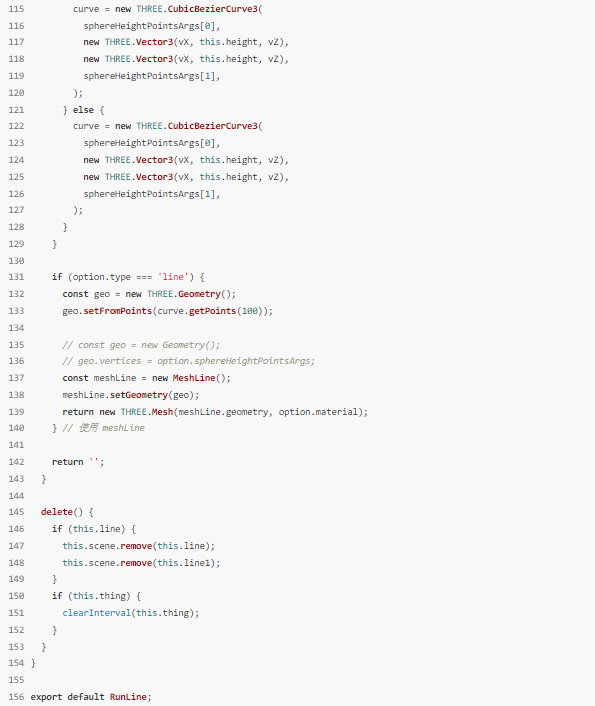Image resolution: width=595 pixels, height=706 pixels.
Task: Click the 'line' string literal
Action: tap(173, 277)
